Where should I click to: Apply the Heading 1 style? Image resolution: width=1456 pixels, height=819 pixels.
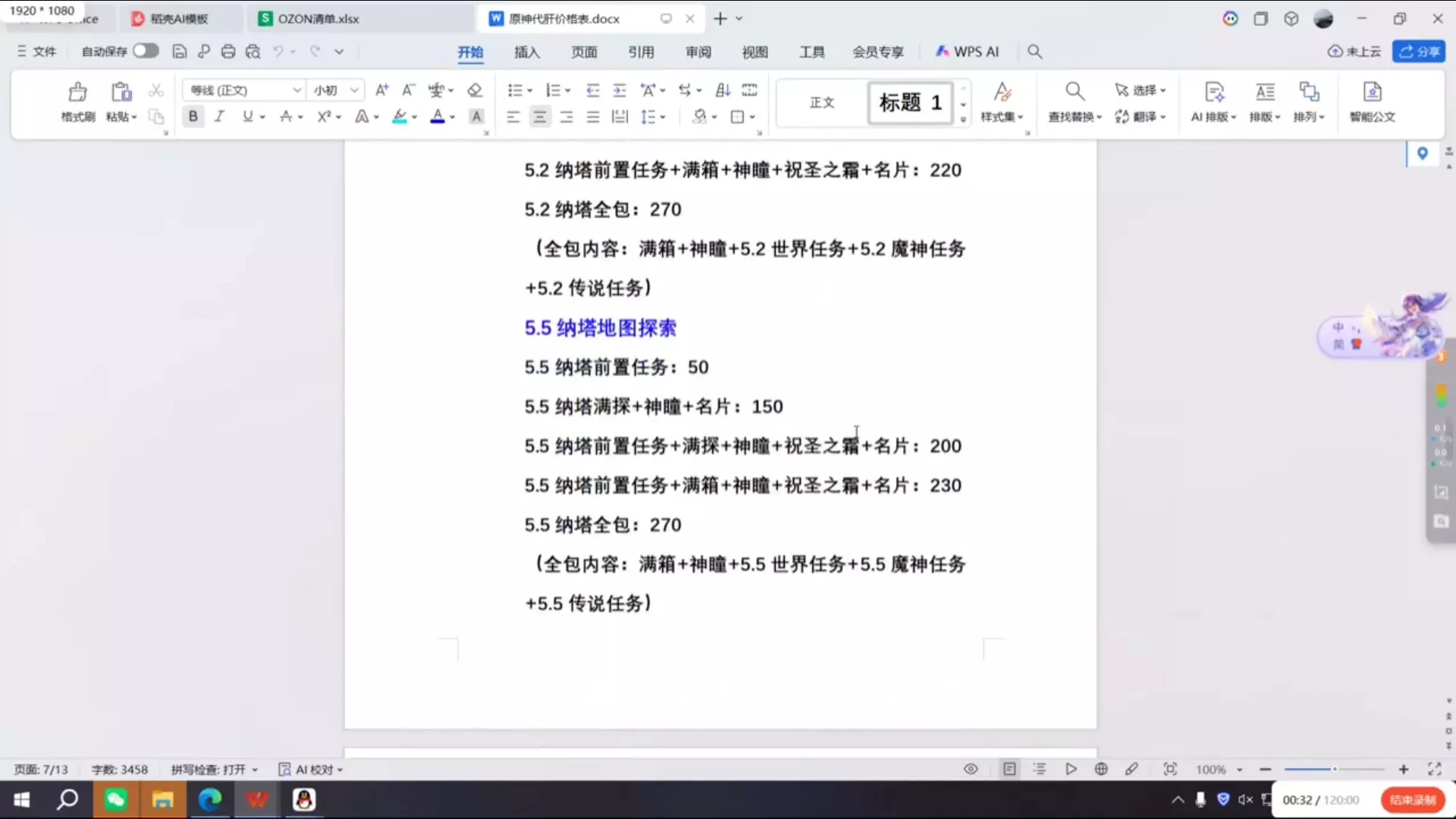tap(910, 102)
